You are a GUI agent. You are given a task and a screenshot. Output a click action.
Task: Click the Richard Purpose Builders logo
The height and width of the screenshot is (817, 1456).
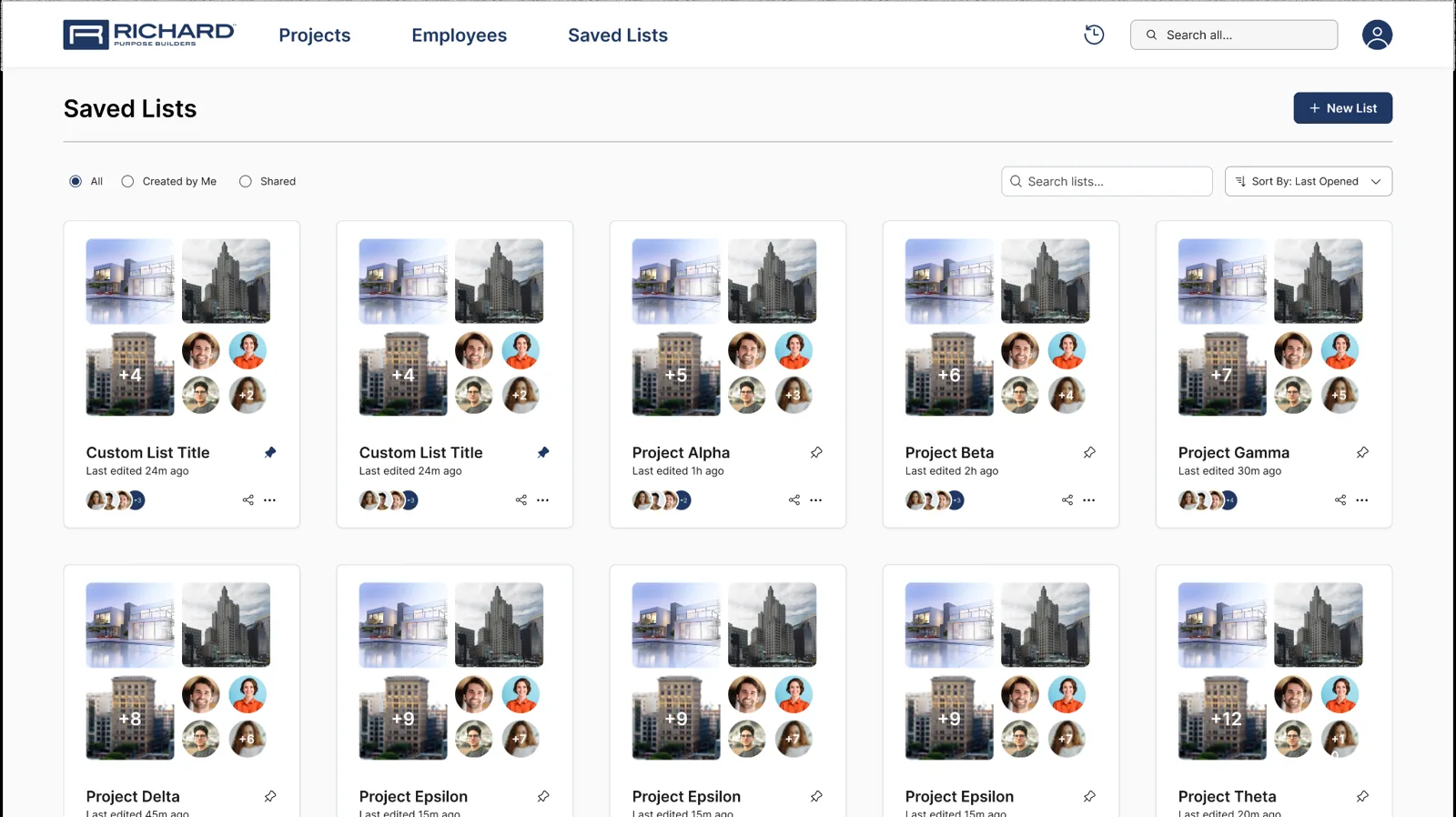pos(149,35)
